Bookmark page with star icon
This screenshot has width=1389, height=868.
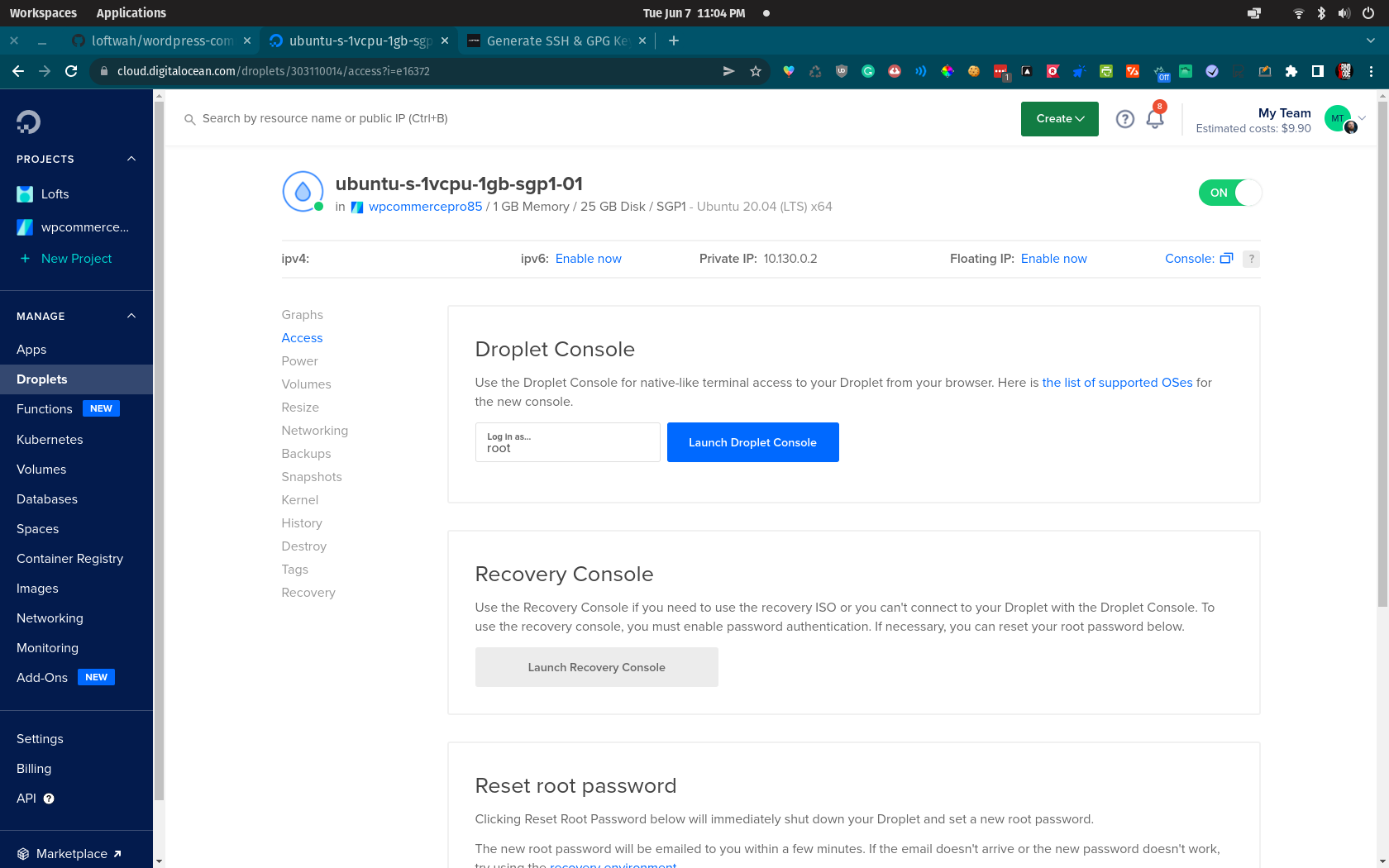coord(756,71)
